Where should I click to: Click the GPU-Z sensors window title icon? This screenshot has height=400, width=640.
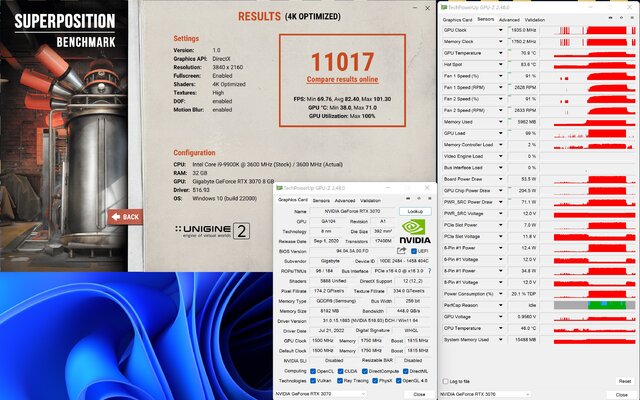tap(444, 5)
